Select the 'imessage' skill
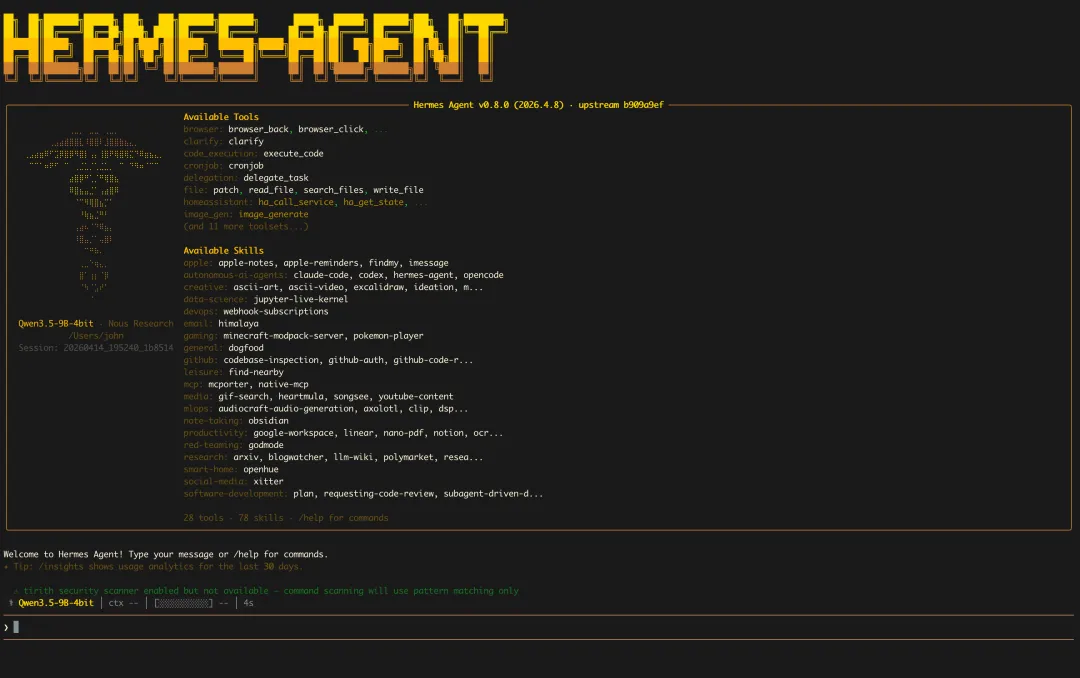The width and height of the screenshot is (1080, 678). click(428, 263)
